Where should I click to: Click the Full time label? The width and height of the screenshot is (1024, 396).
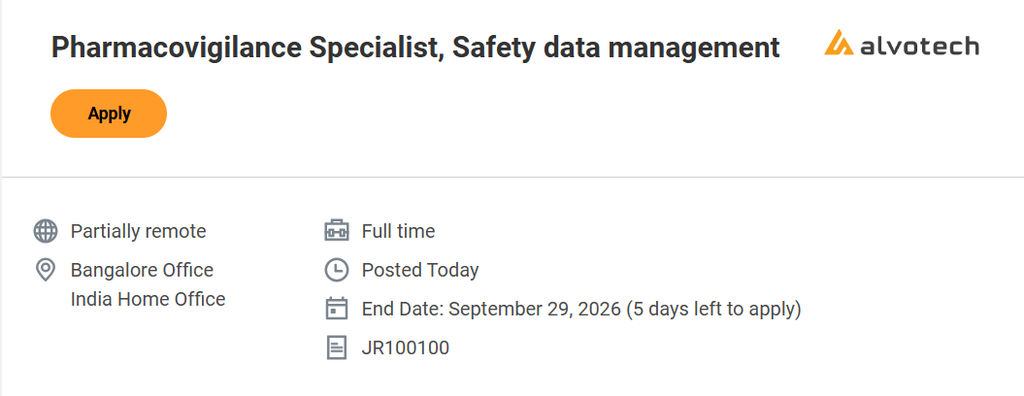pyautogui.click(x=398, y=231)
